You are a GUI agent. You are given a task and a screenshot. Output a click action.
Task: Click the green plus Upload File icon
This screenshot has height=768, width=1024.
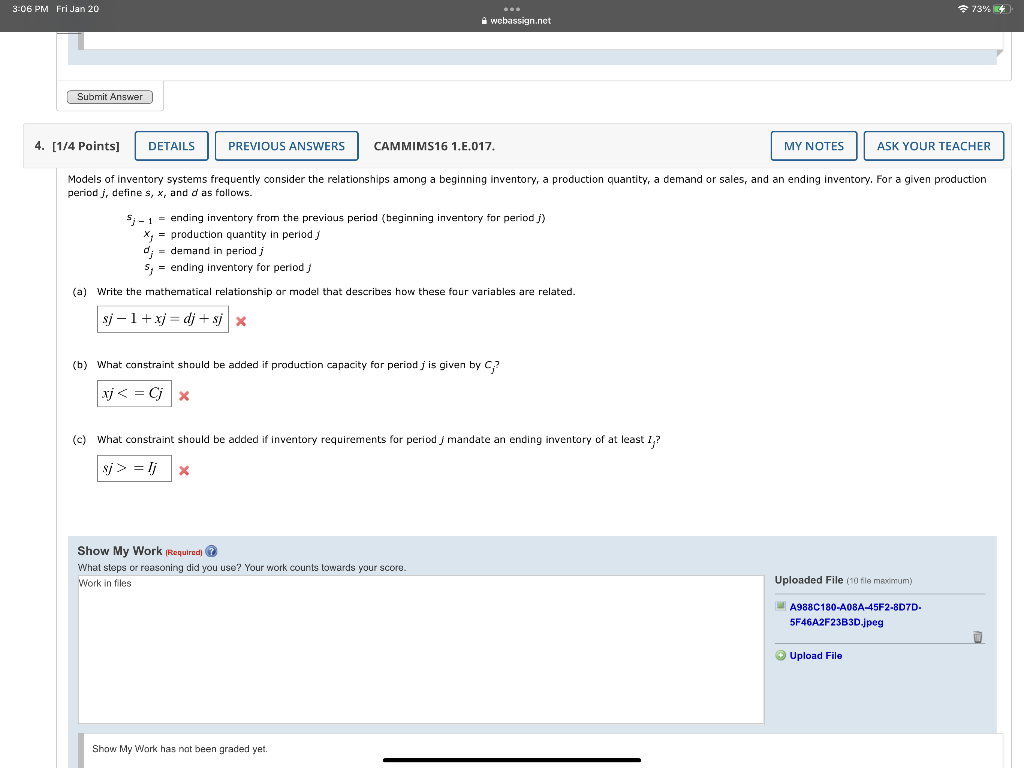pyautogui.click(x=779, y=655)
